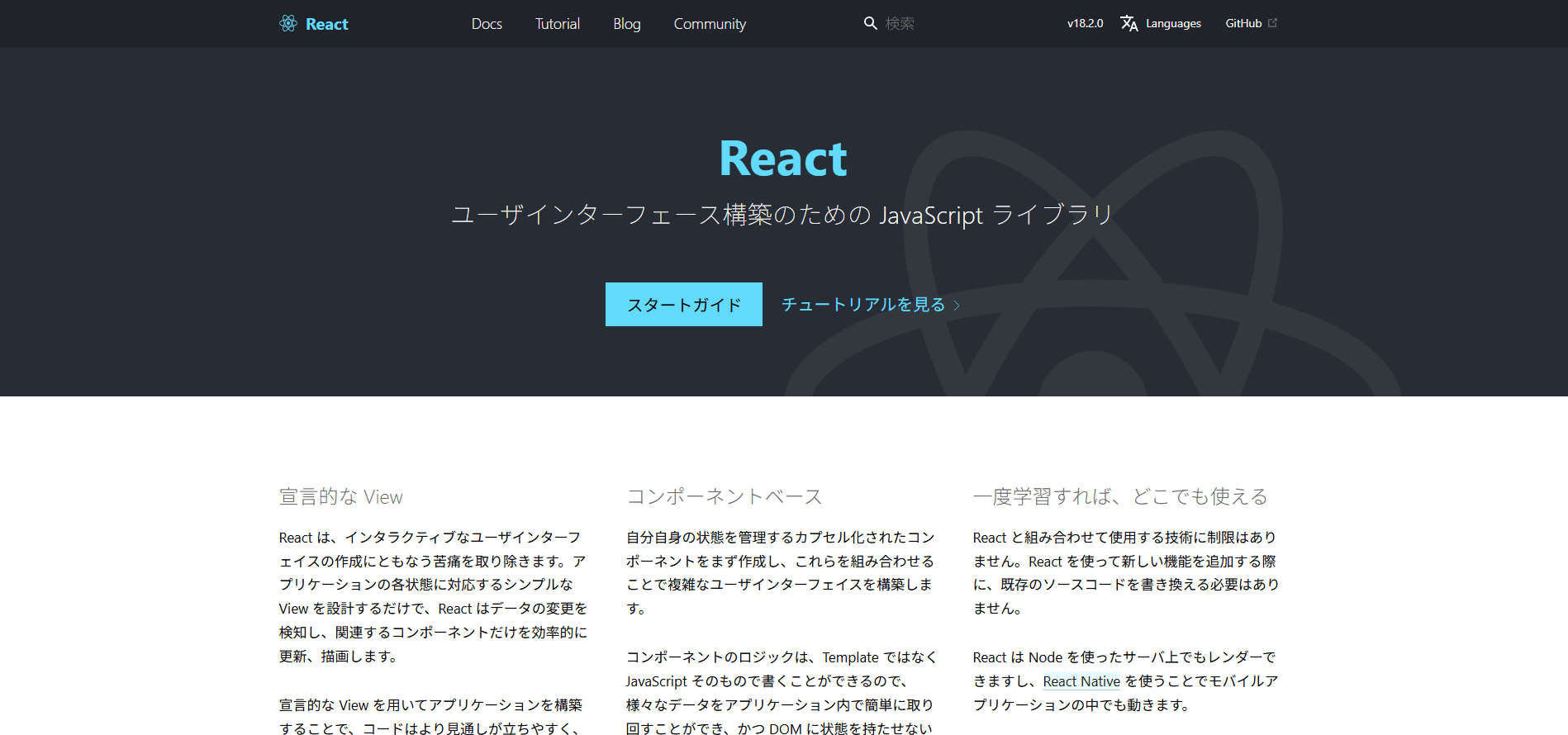Viewport: 1568px width, 735px height.
Task: Click the heading 一度学習すれば、どこでも使える
Action: tap(1120, 496)
